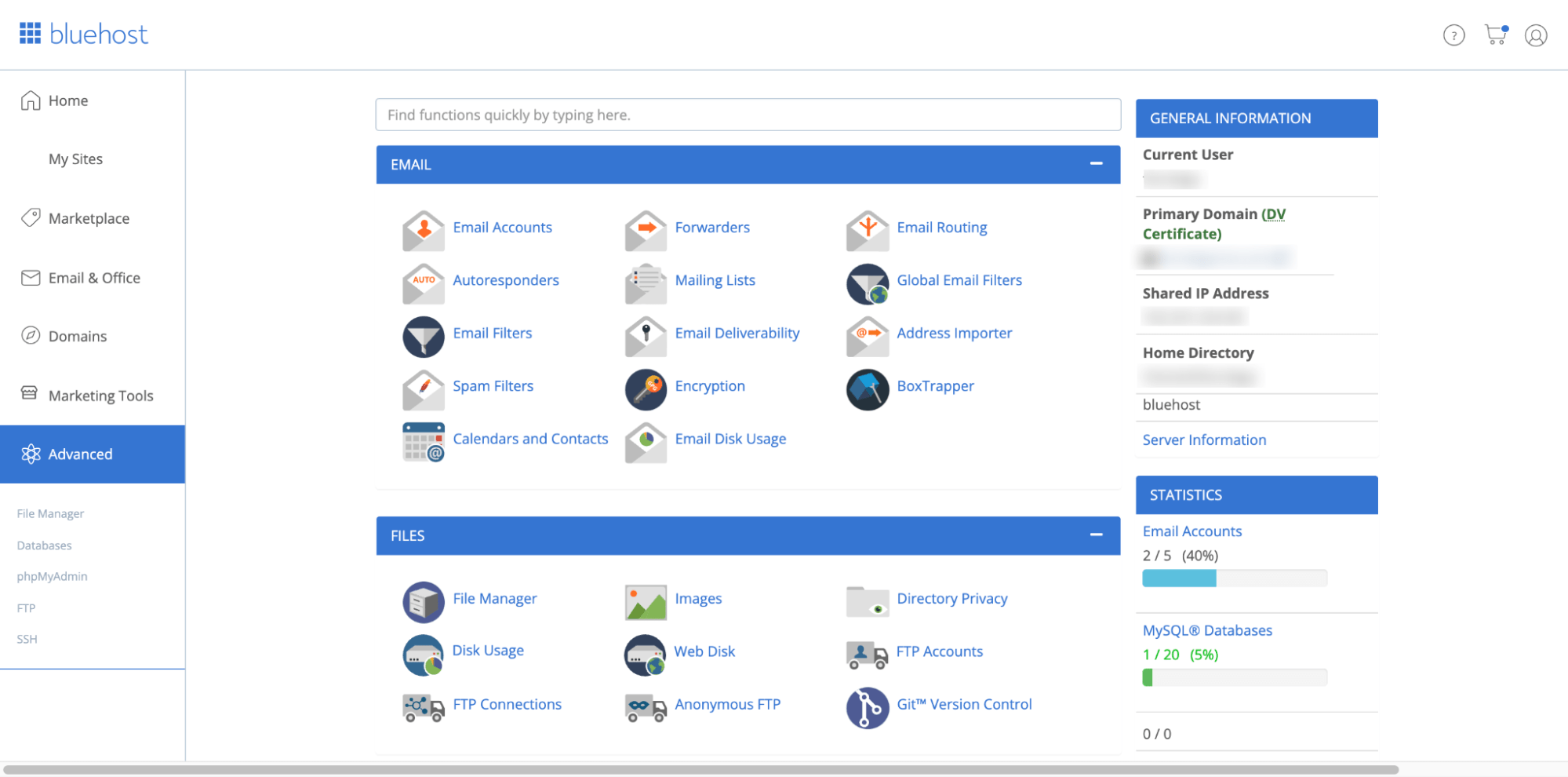Screen dimensions: 1568x777
Task: Open the Databases sidebar sublink
Action: pos(44,545)
